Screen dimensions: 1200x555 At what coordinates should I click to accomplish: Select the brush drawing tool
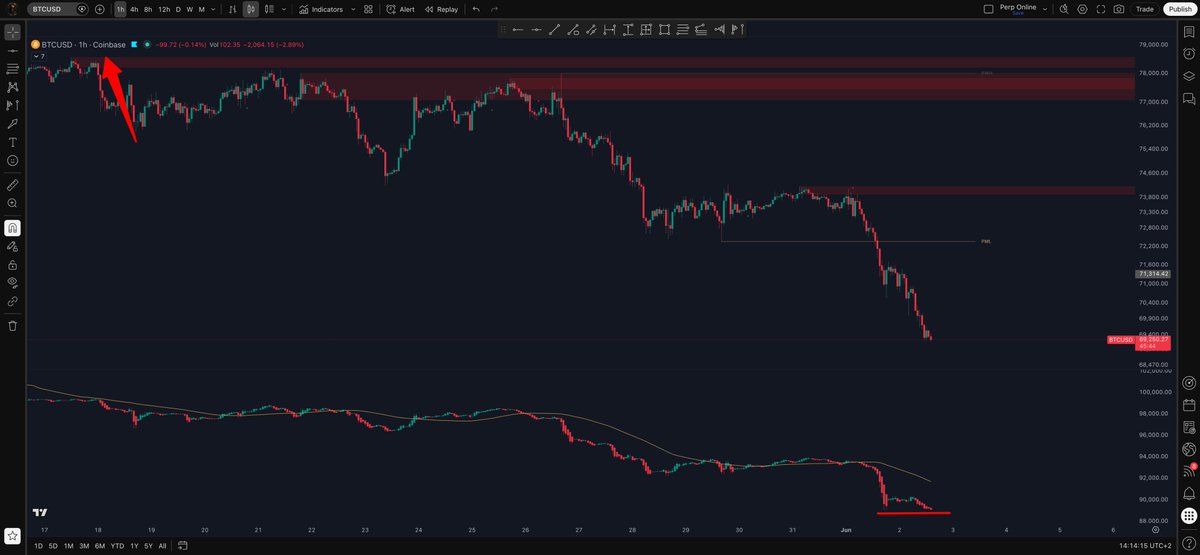[12, 123]
